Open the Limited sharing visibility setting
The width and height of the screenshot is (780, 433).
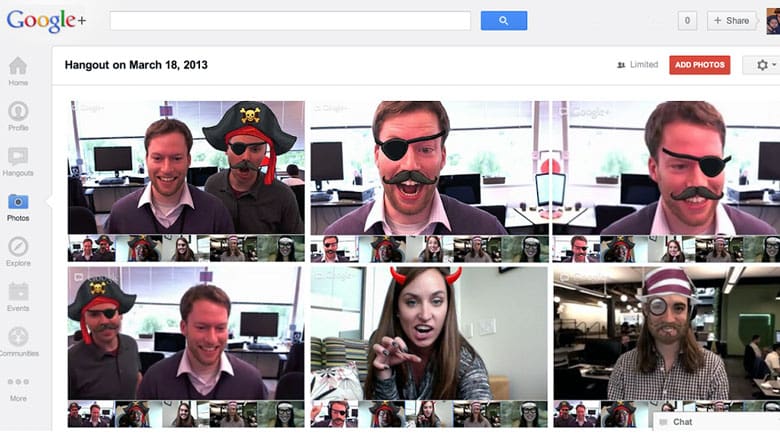[x=637, y=65]
